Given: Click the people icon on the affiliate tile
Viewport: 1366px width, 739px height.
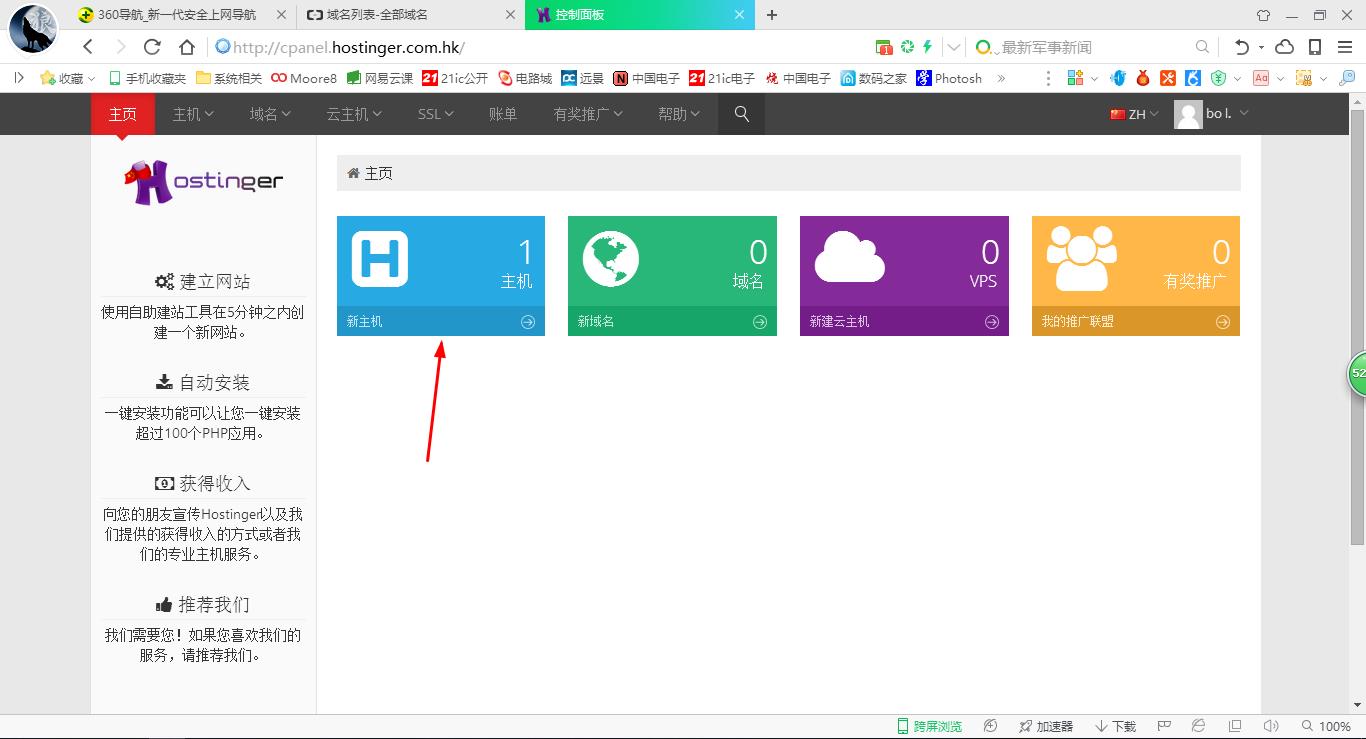Looking at the screenshot, I should pos(1081,258).
